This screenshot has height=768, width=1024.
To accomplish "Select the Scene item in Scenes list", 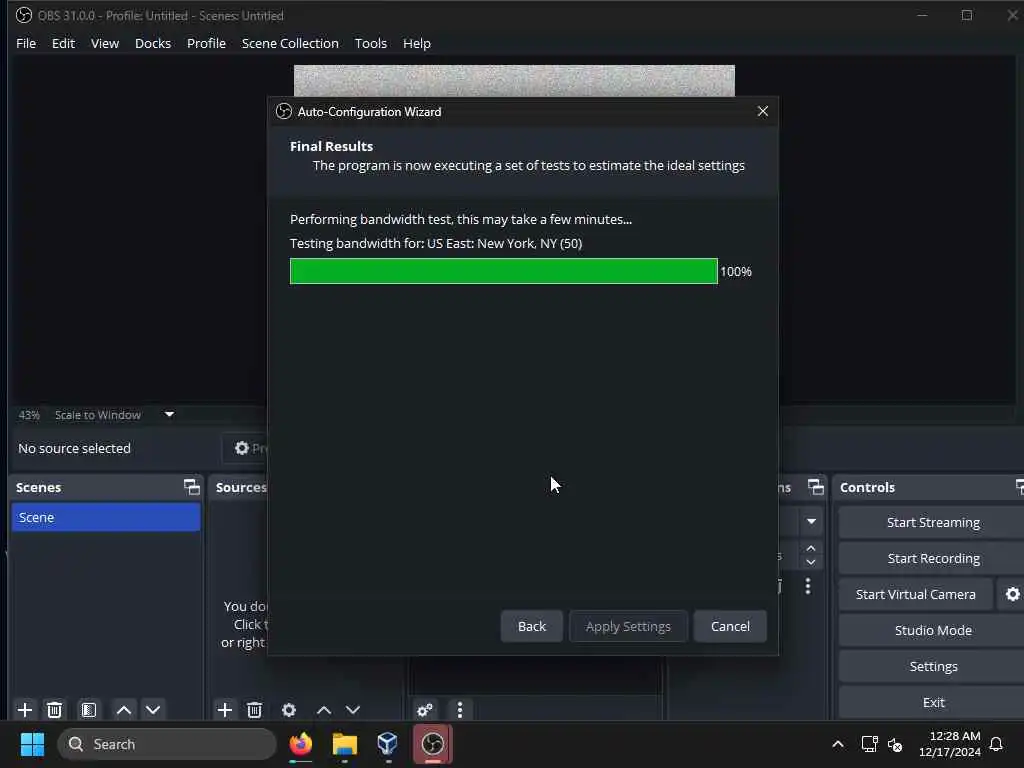I will [x=106, y=517].
